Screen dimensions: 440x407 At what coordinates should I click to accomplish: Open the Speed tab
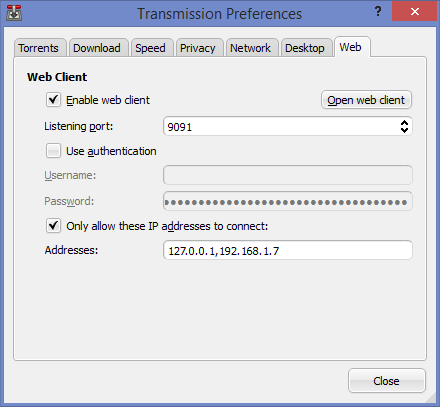point(152,48)
